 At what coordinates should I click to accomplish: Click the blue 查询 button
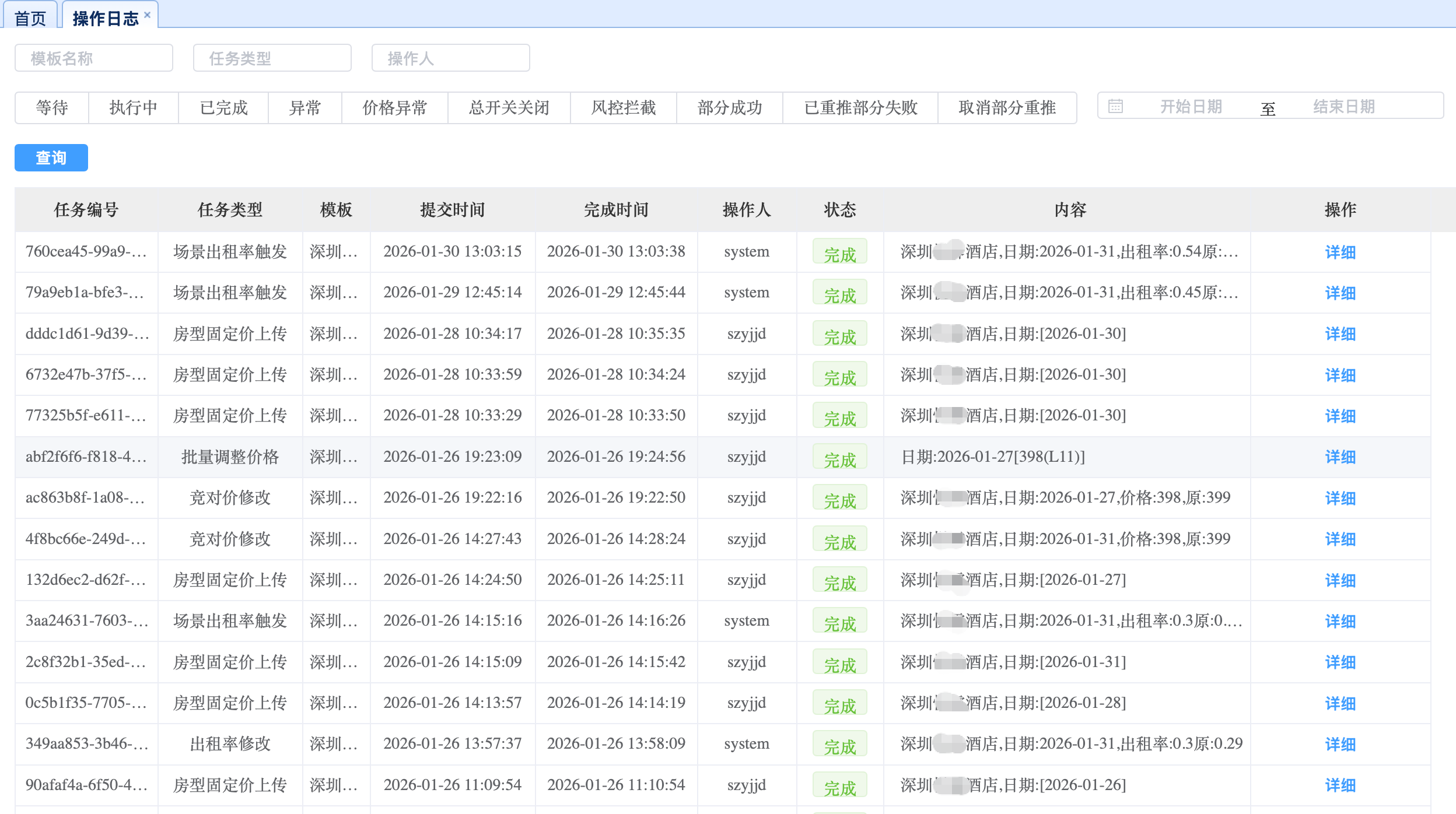(51, 158)
